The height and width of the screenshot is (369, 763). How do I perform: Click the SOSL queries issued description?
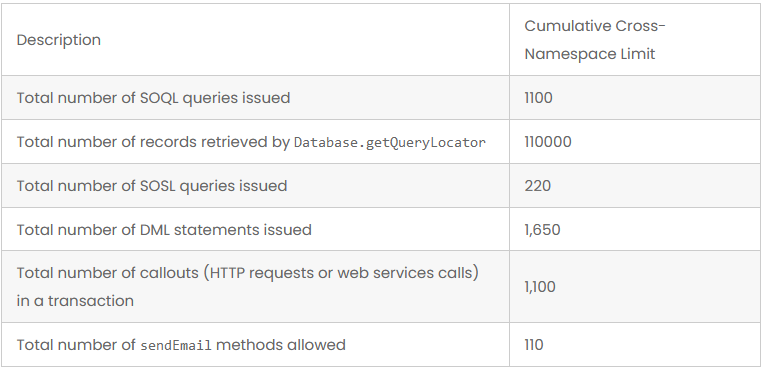point(152,186)
